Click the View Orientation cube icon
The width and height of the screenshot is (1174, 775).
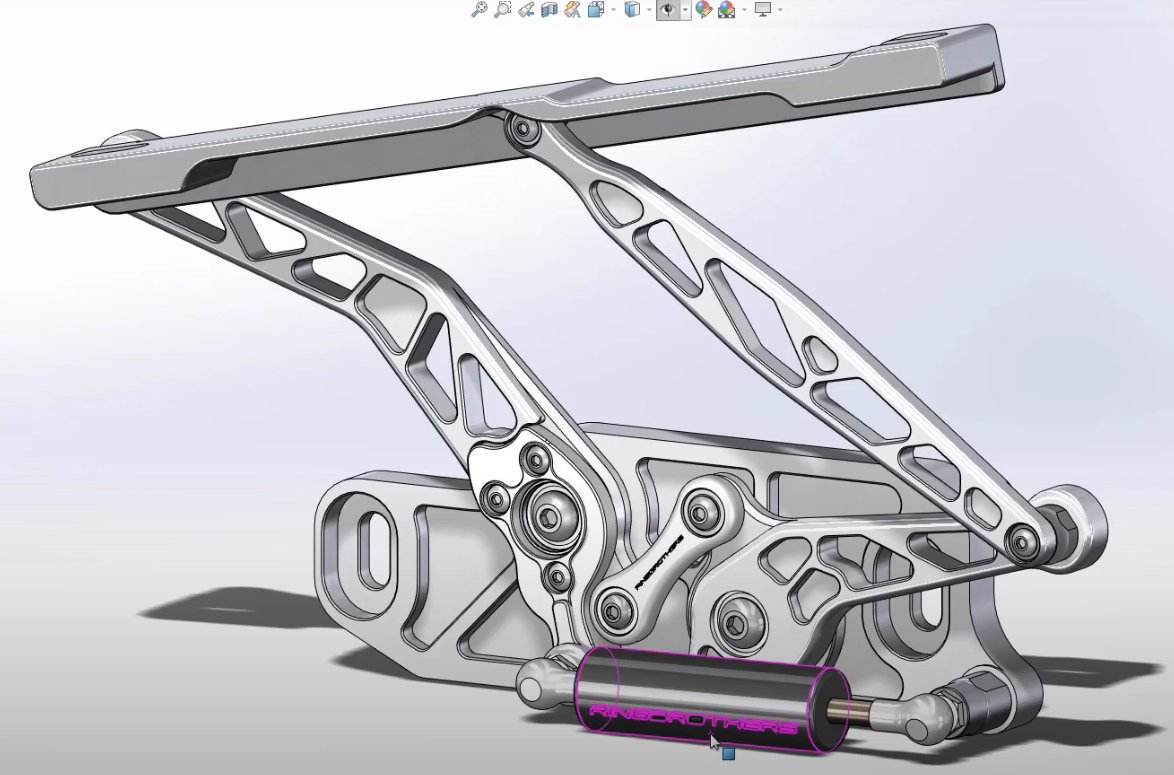tap(595, 12)
